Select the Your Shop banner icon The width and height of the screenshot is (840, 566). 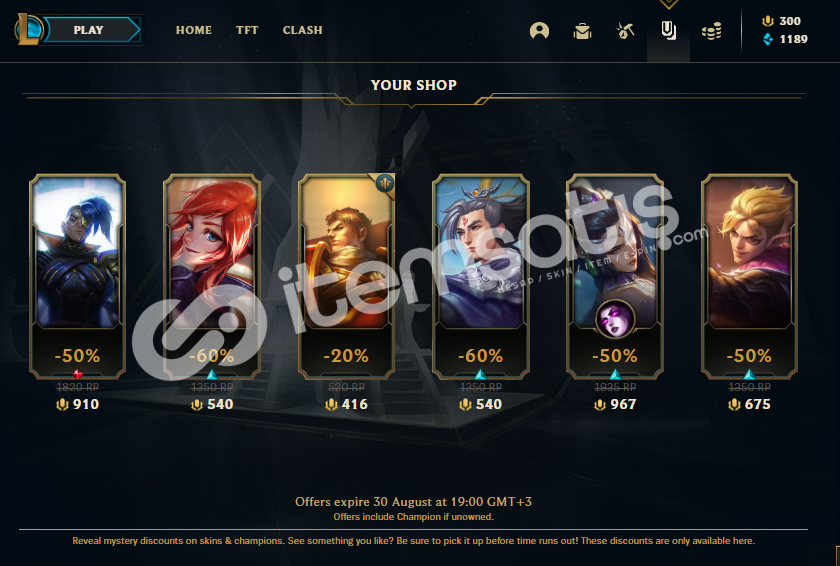coord(668,31)
